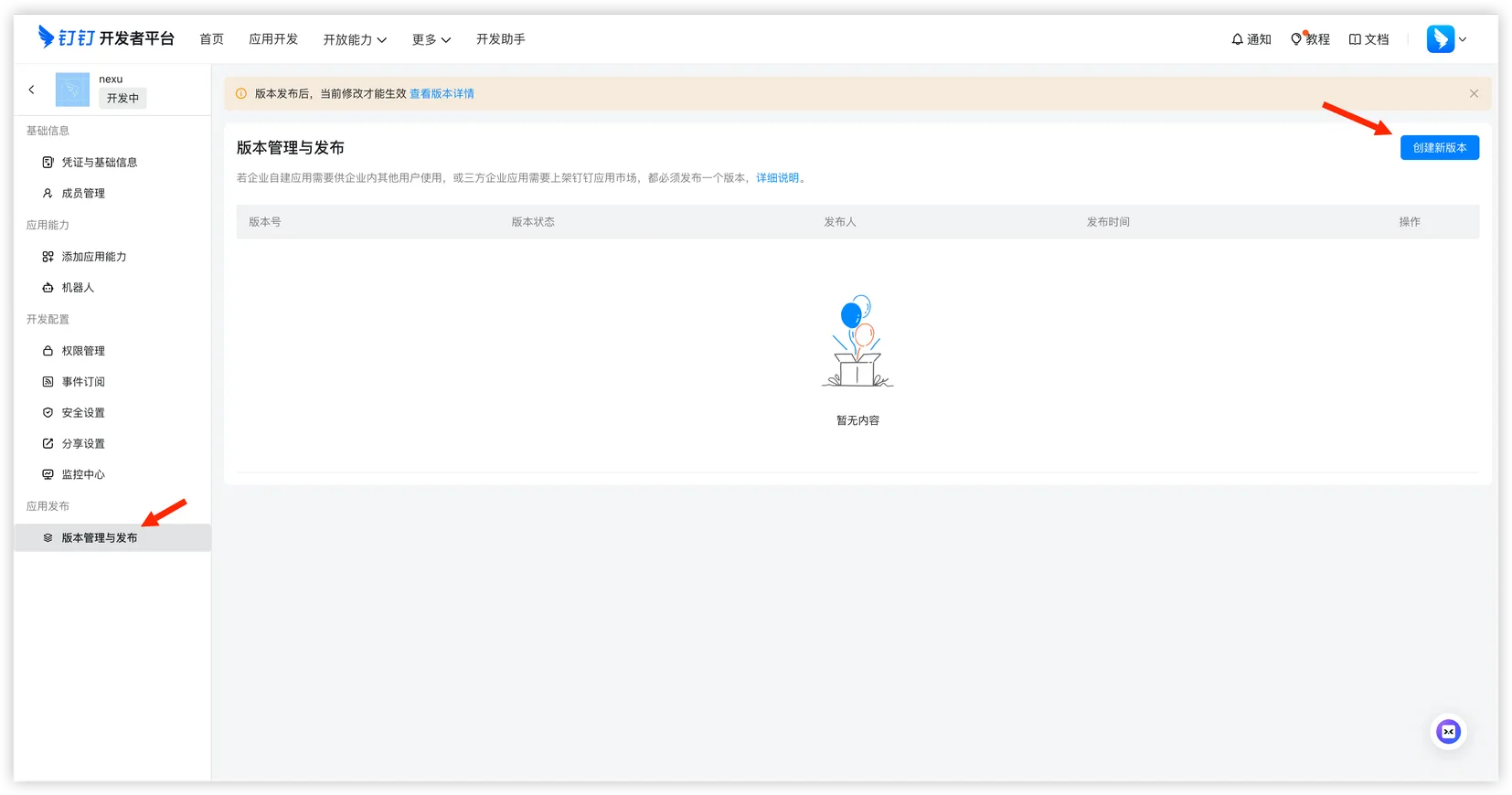Click the 开发中 status tag
Viewport: 1512px width, 795px height.
pos(122,99)
